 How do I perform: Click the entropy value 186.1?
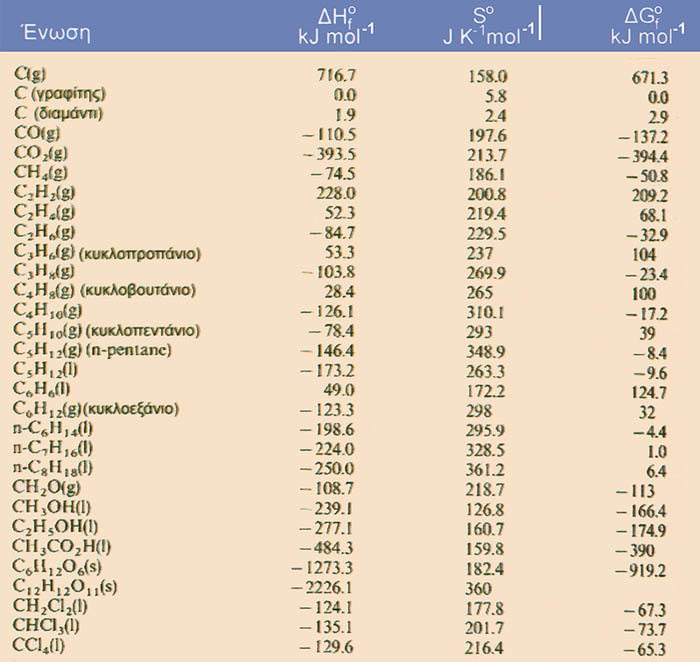487,175
